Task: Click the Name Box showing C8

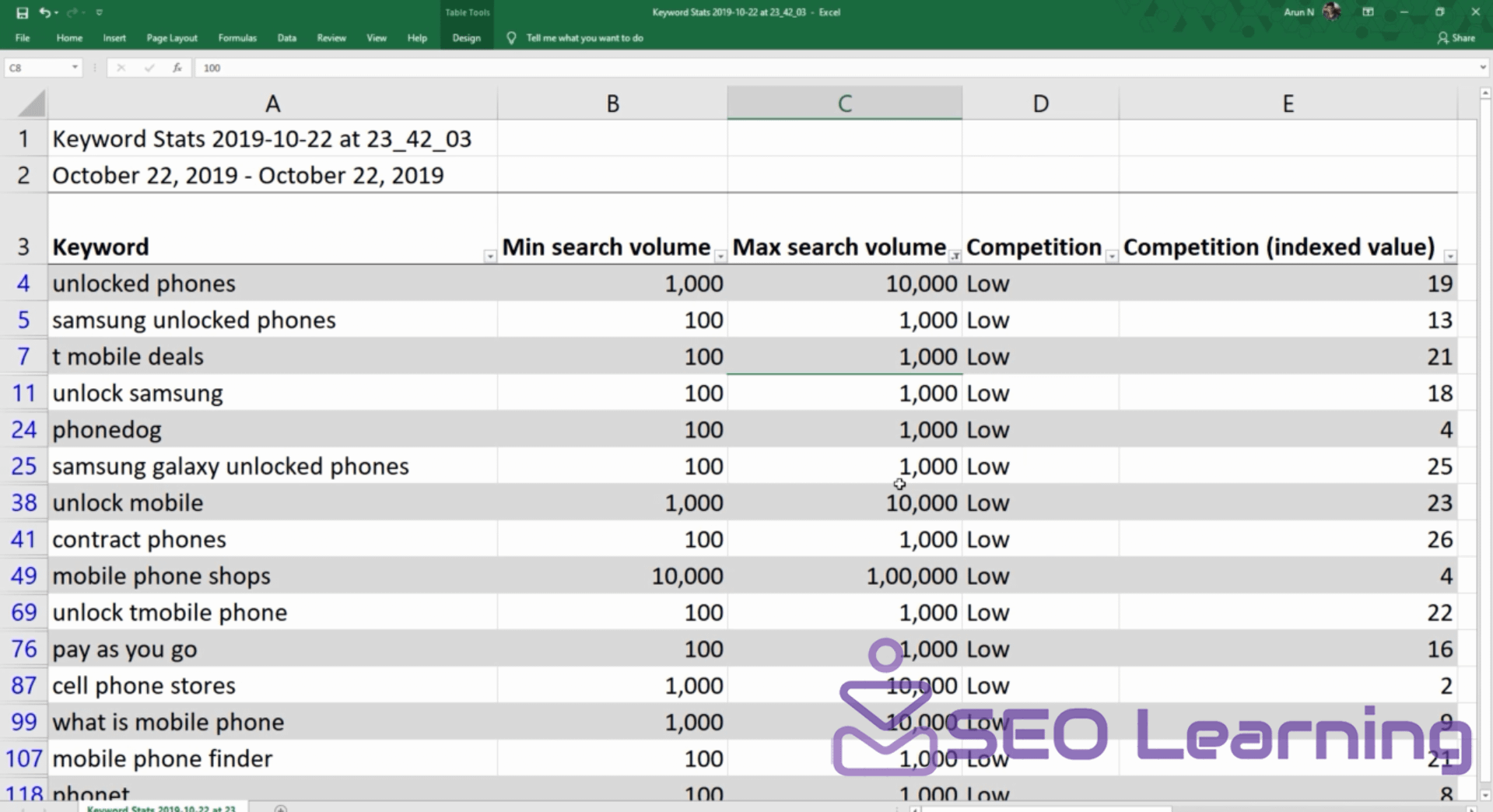Action: 37,68
